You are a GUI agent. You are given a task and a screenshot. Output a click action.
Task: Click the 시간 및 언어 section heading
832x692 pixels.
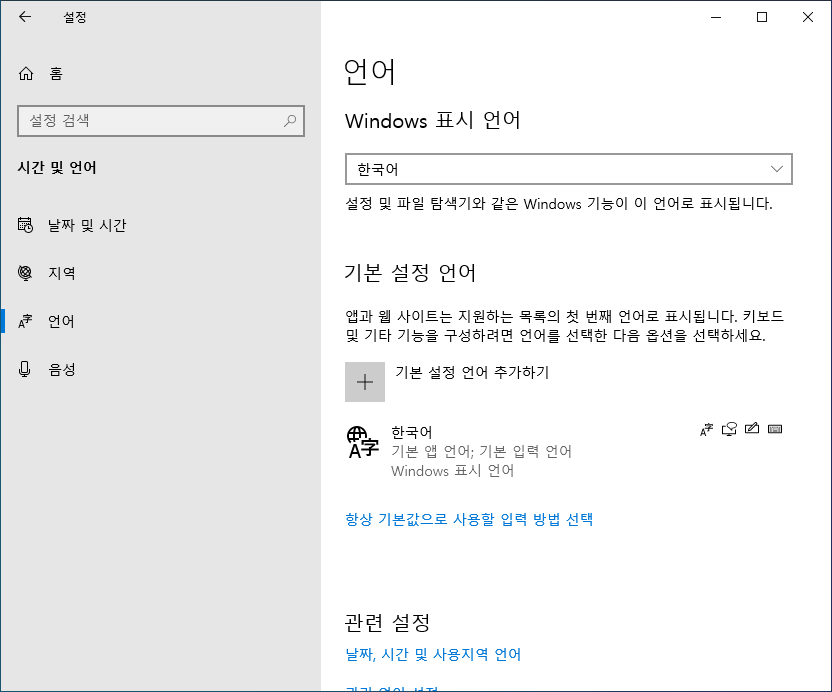(x=57, y=168)
